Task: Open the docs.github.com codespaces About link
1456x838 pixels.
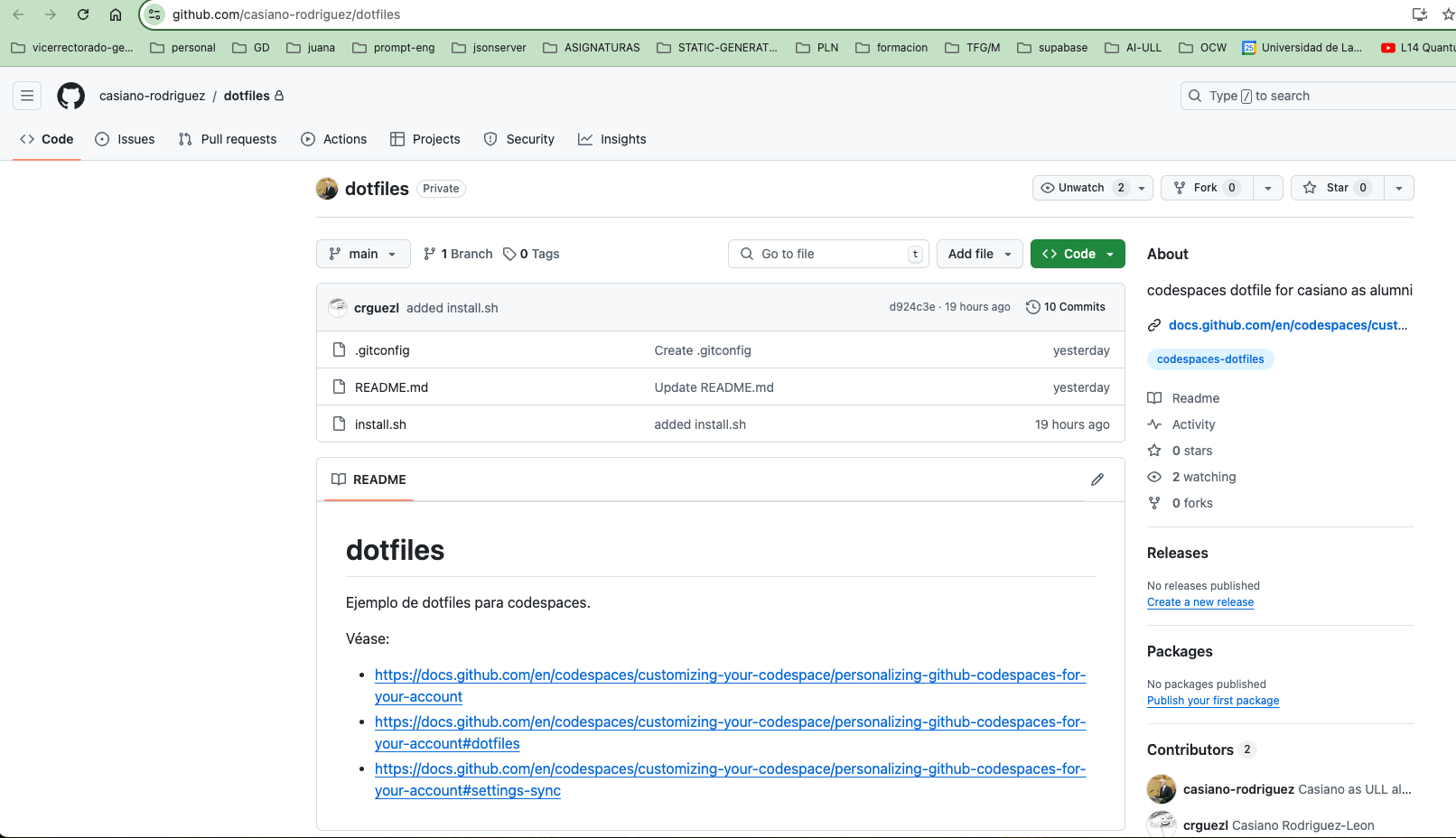Action: tap(1288, 325)
